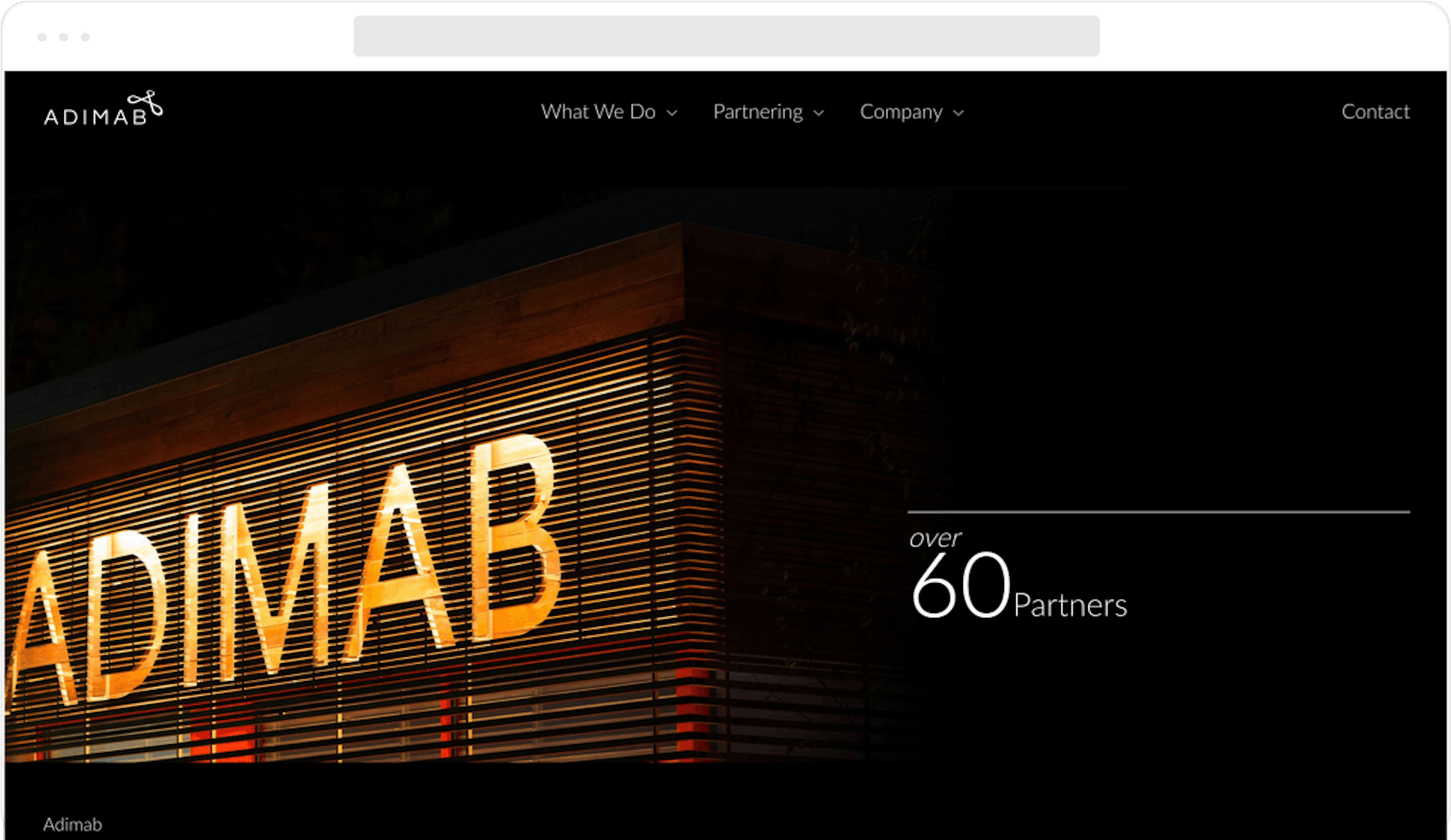Open the What We Do menu
The height and width of the screenshot is (840, 1451).
[598, 112]
